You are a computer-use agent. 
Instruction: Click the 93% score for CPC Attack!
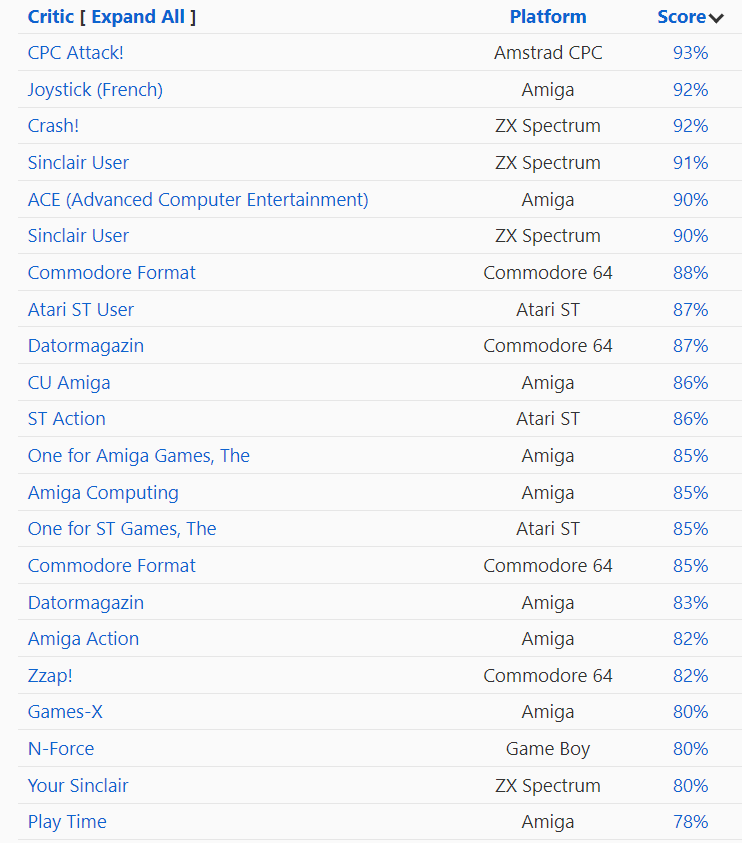pyautogui.click(x=690, y=52)
